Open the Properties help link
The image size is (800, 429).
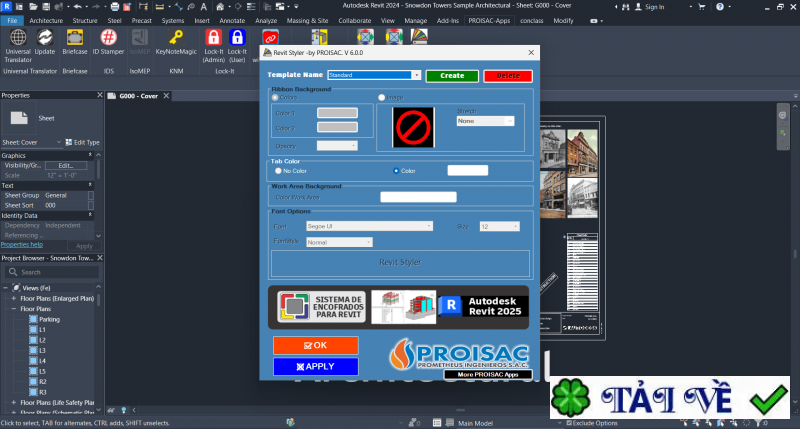(x=22, y=244)
